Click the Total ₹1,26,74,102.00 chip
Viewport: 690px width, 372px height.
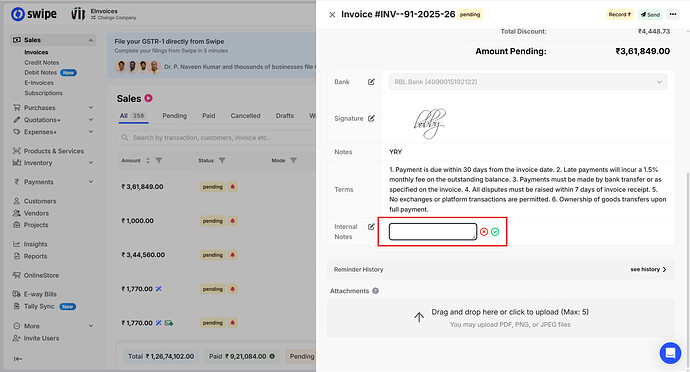click(161, 357)
